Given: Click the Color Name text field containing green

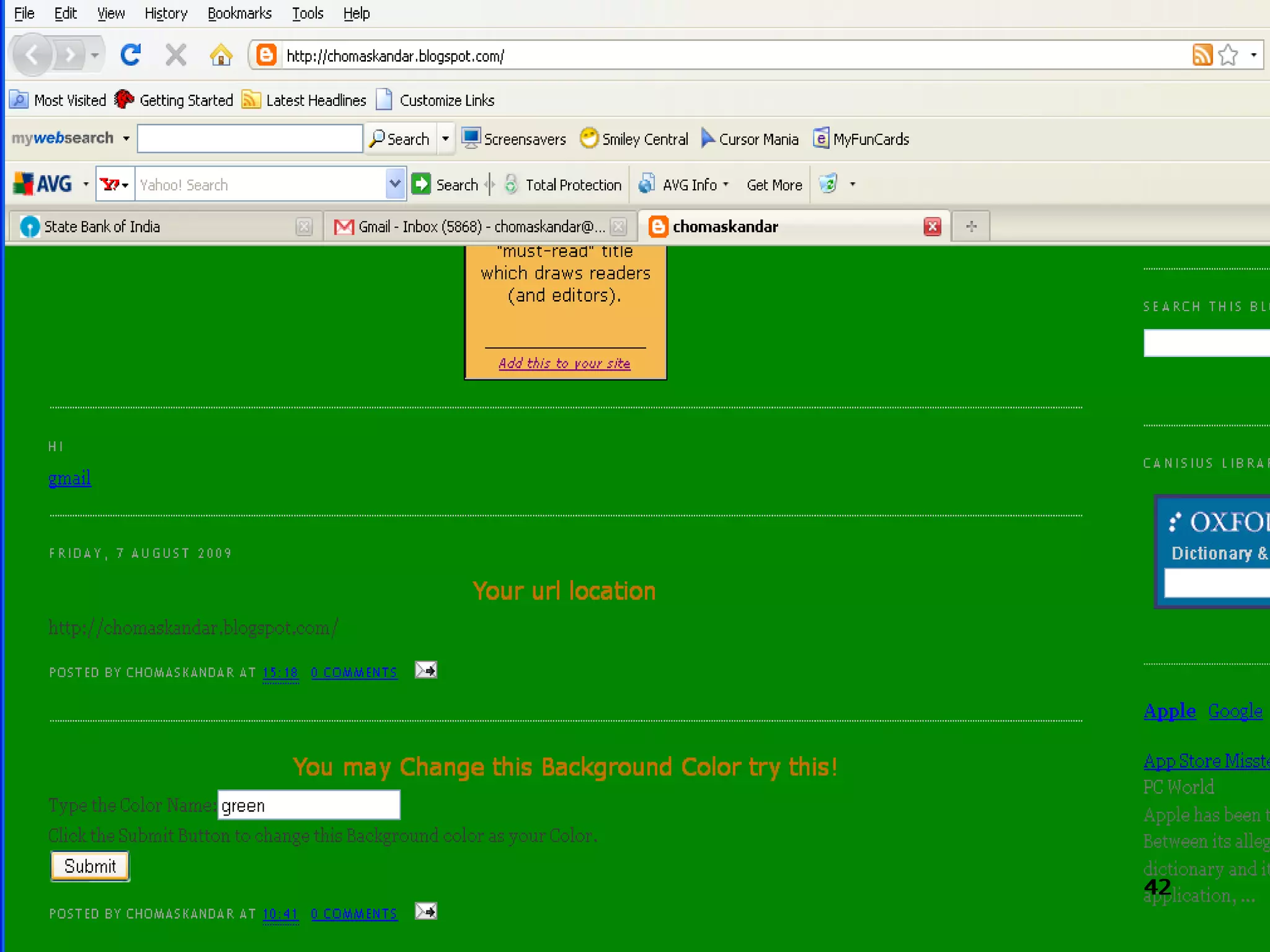Looking at the screenshot, I should [x=309, y=805].
